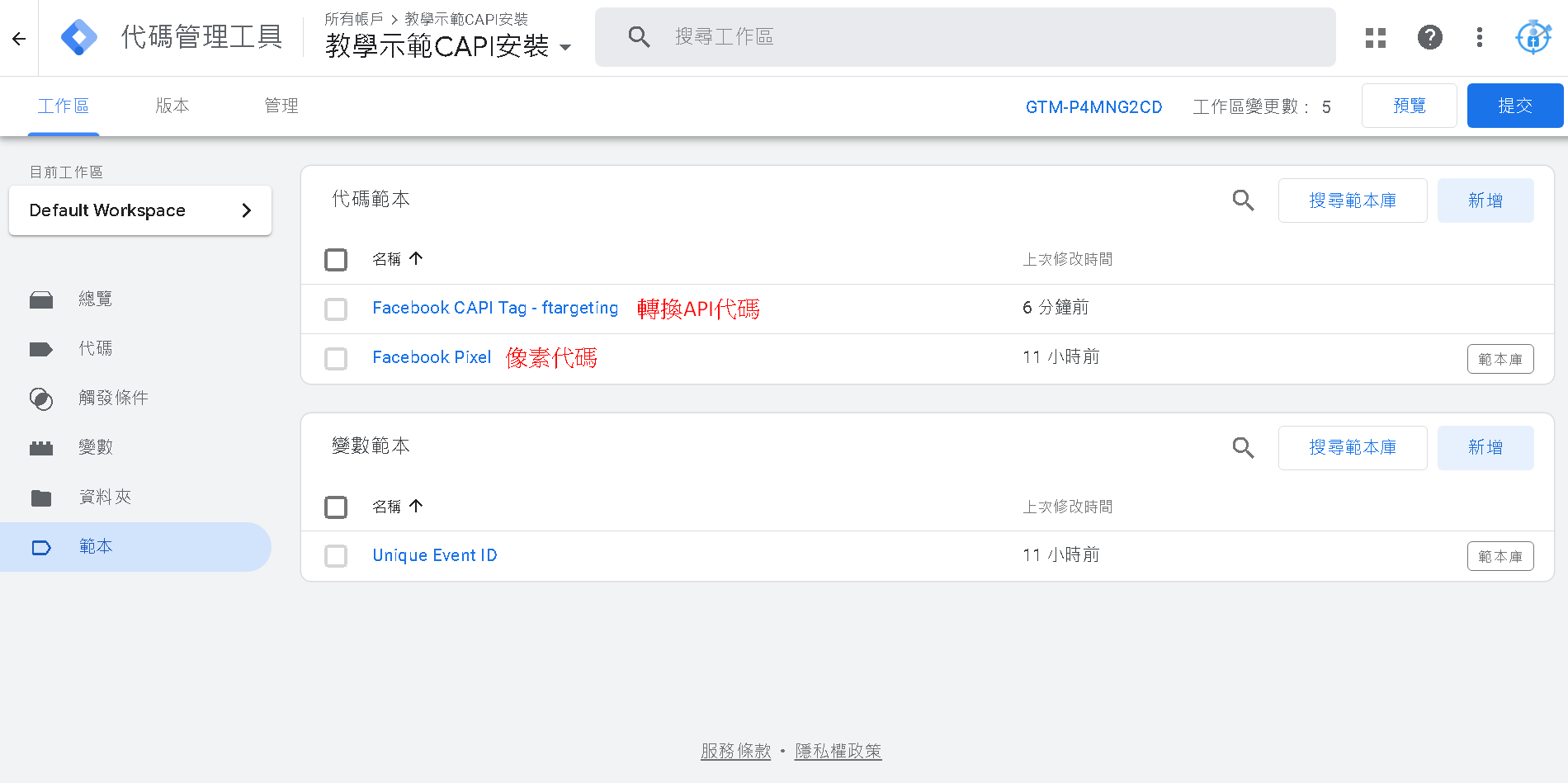Go back with the left arrow icon
1568x783 pixels.
(x=19, y=38)
